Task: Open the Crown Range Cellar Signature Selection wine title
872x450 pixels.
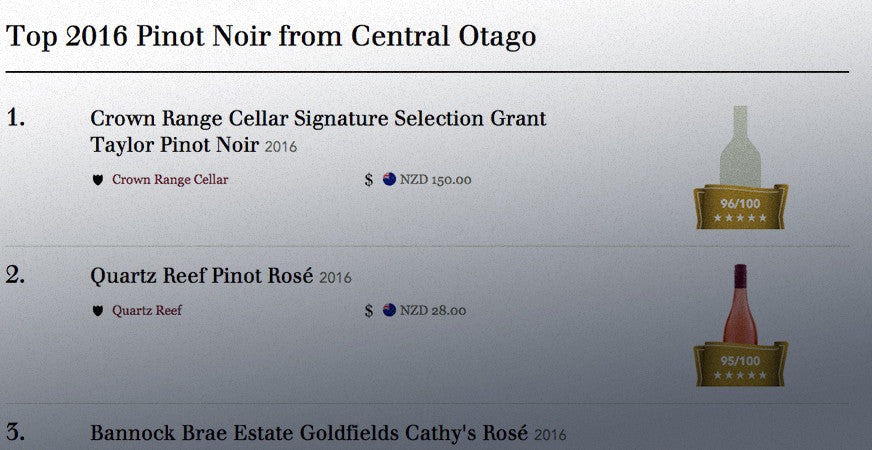Action: [318, 131]
